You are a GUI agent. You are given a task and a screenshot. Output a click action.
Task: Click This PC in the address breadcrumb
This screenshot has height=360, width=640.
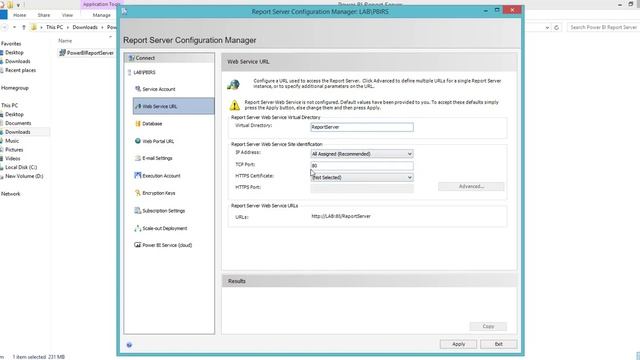[54, 27]
